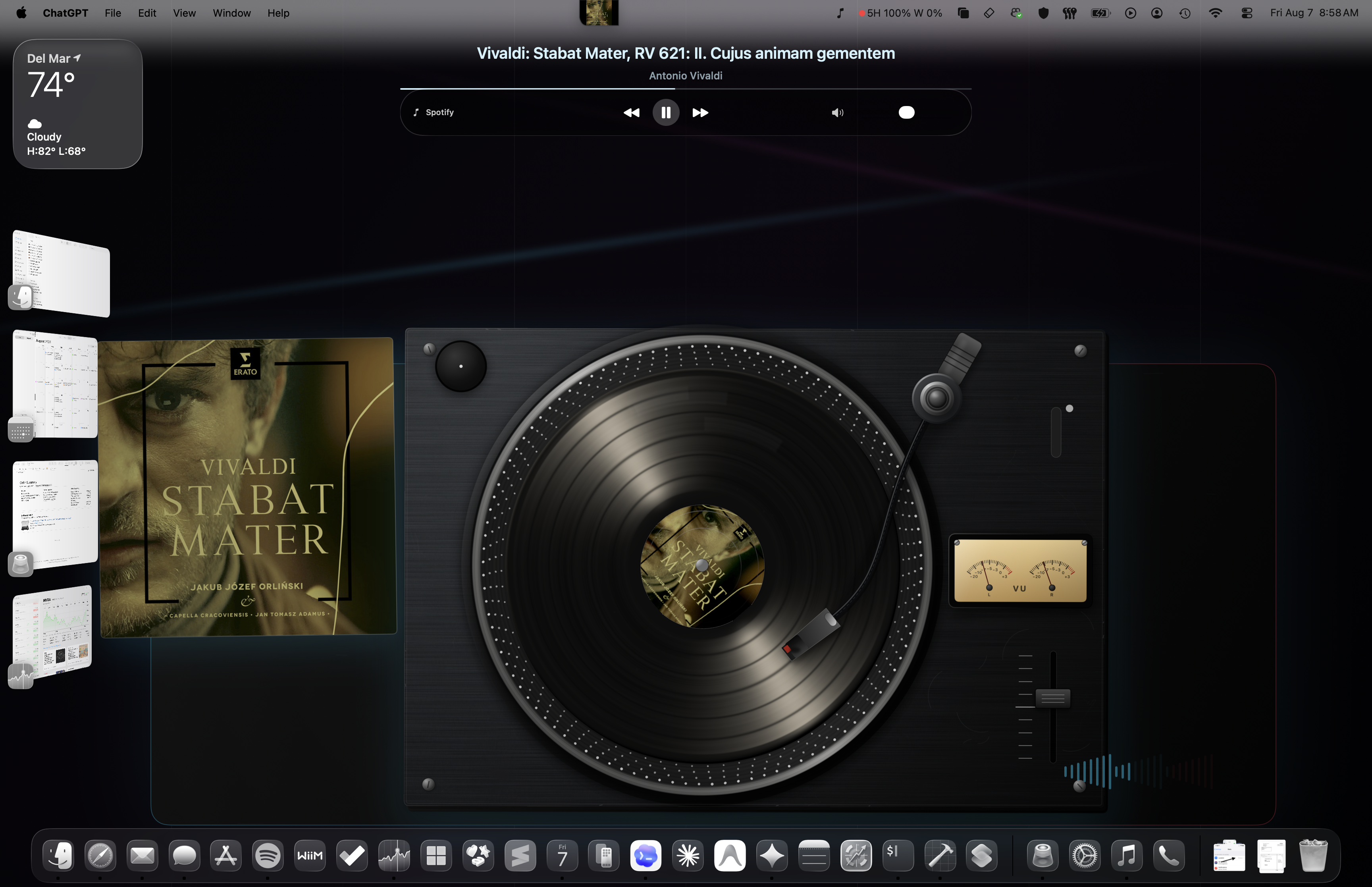Image resolution: width=1372 pixels, height=887 pixels.
Task: Click the album art thumbnail in menu bar
Action: [599, 13]
